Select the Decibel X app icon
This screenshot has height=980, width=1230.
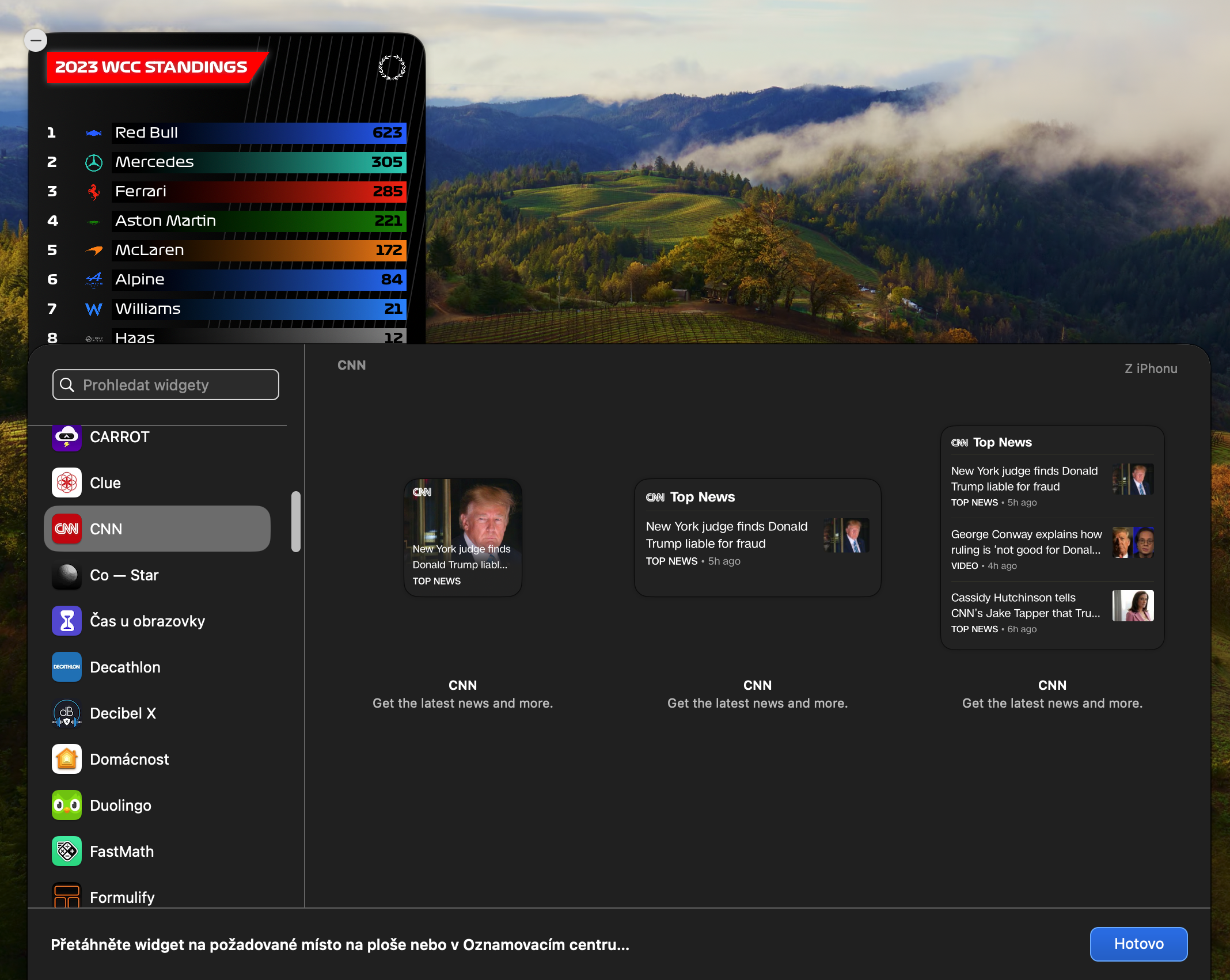(x=67, y=713)
